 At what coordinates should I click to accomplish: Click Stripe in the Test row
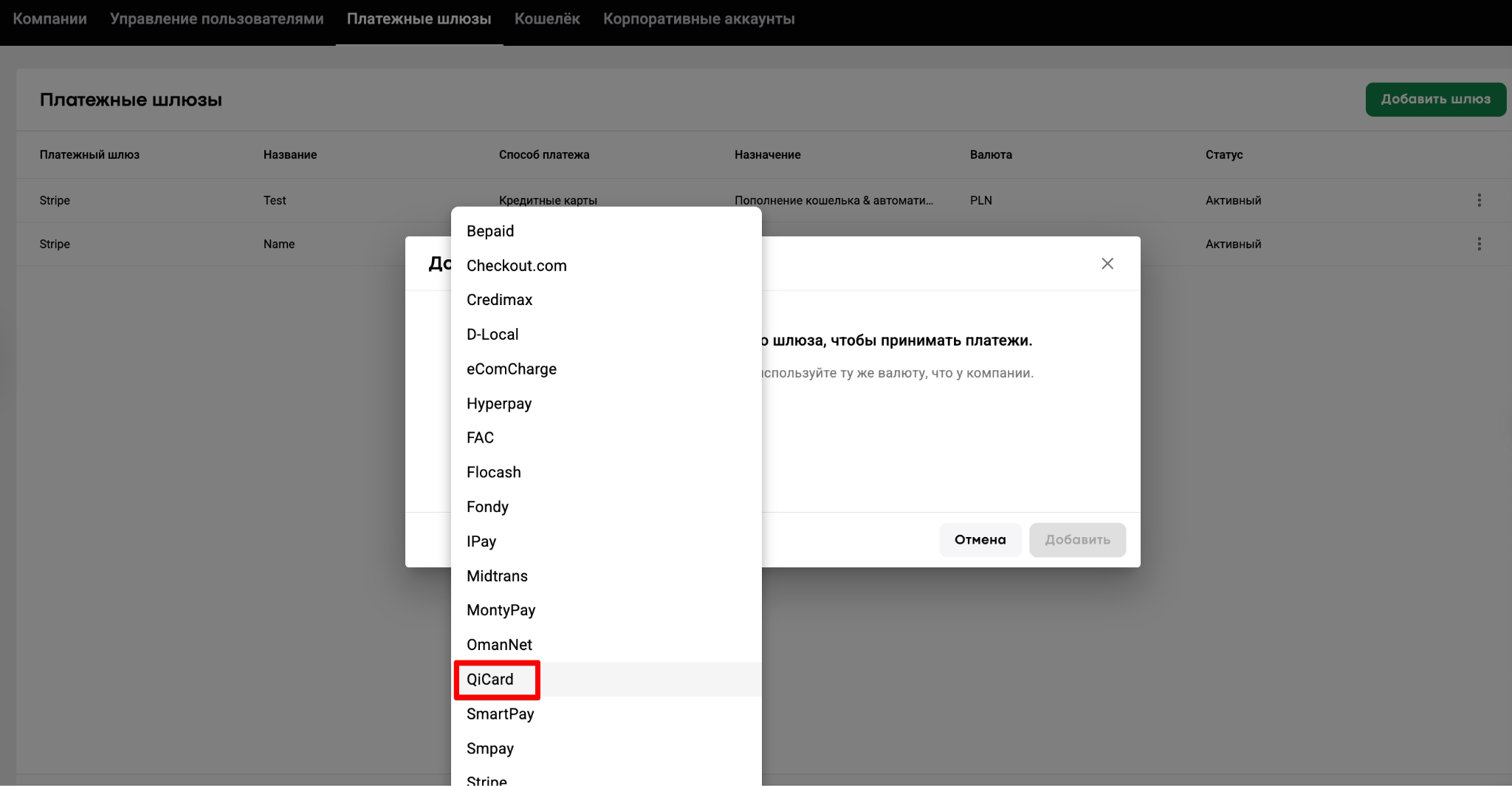[x=55, y=200]
